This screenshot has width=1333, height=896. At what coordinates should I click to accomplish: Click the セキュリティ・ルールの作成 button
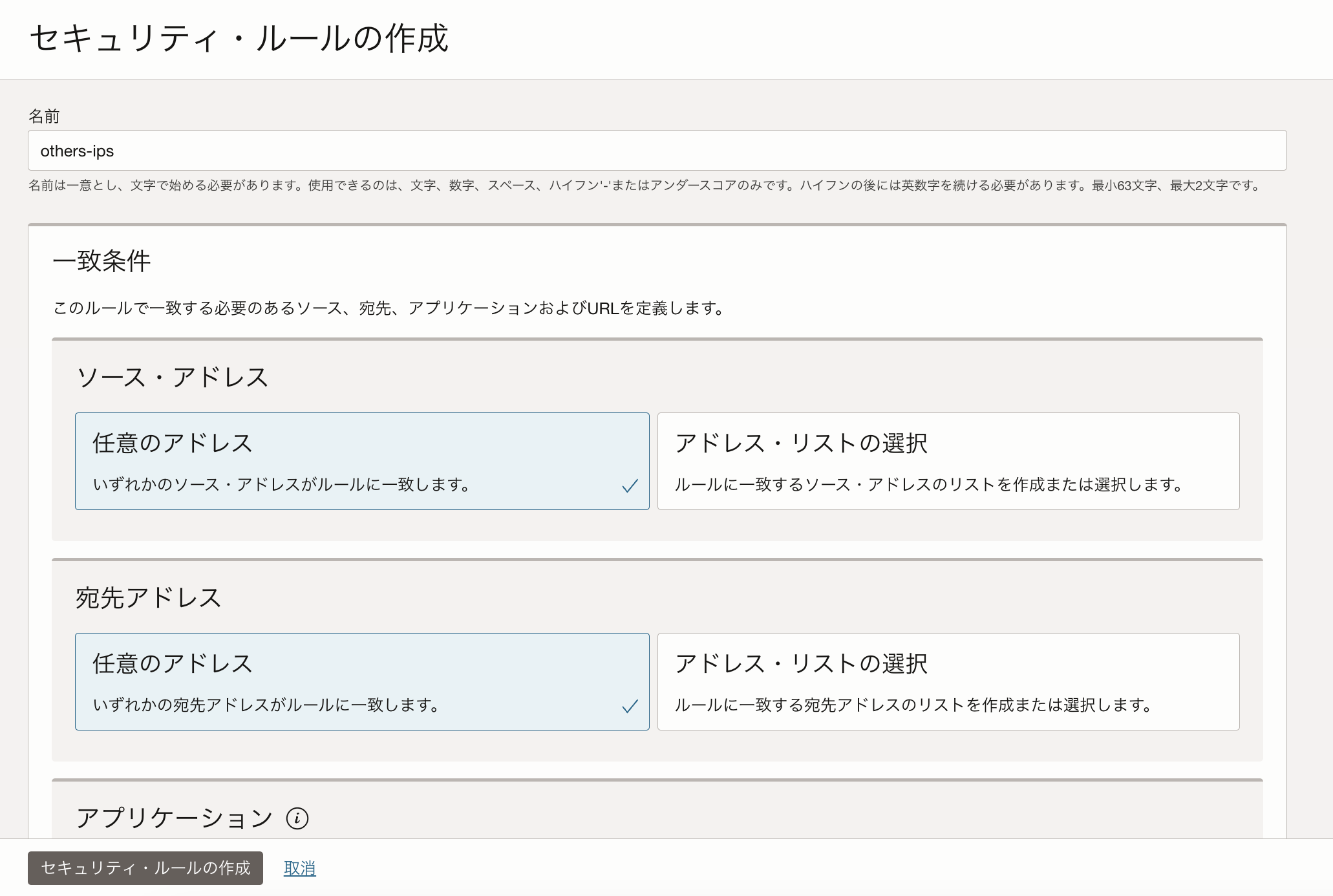145,868
